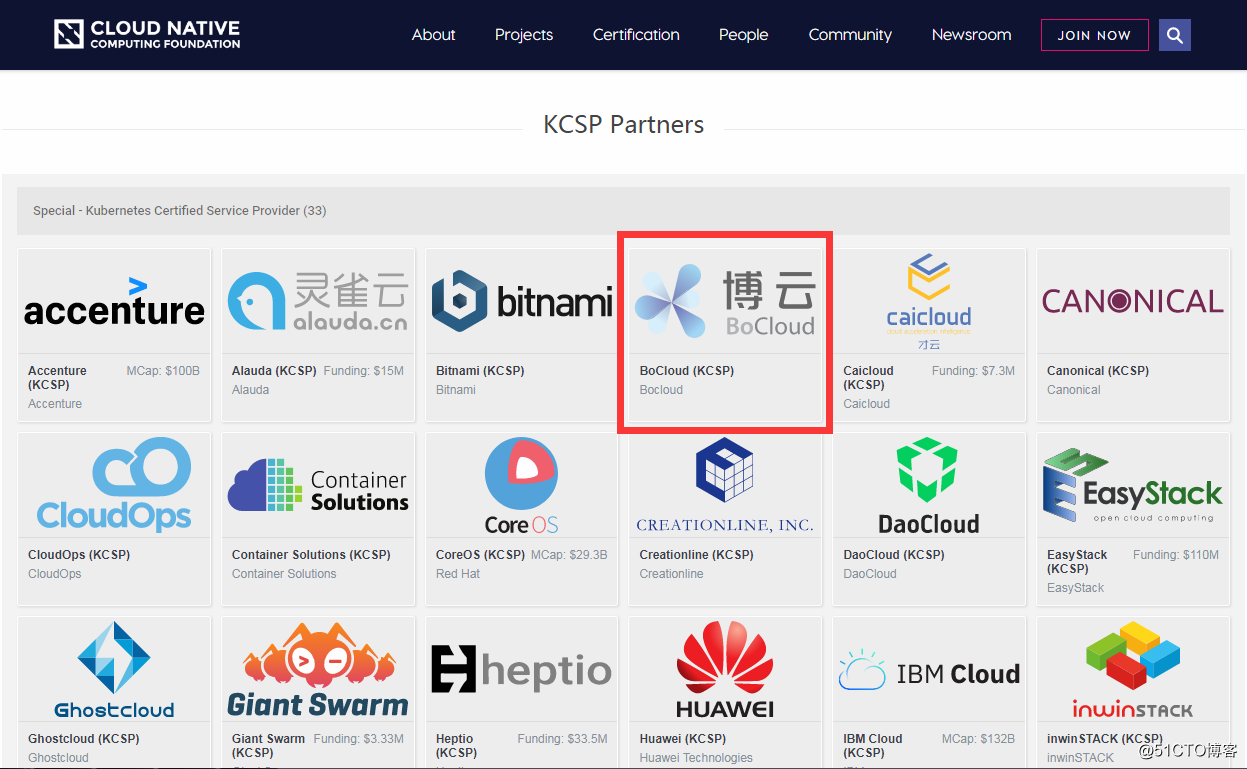Image resolution: width=1247 pixels, height=769 pixels.
Task: Open the About menu
Action: [x=433, y=34]
